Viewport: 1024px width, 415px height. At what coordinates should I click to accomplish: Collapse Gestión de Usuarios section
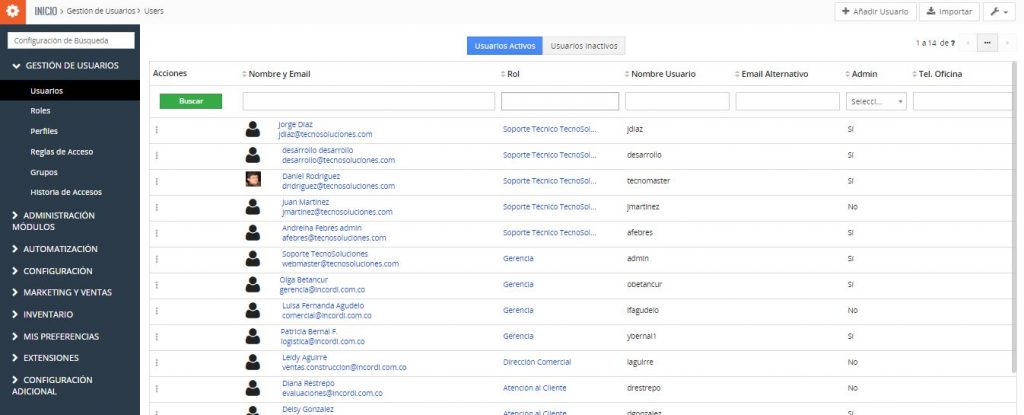pyautogui.click(x=70, y=66)
